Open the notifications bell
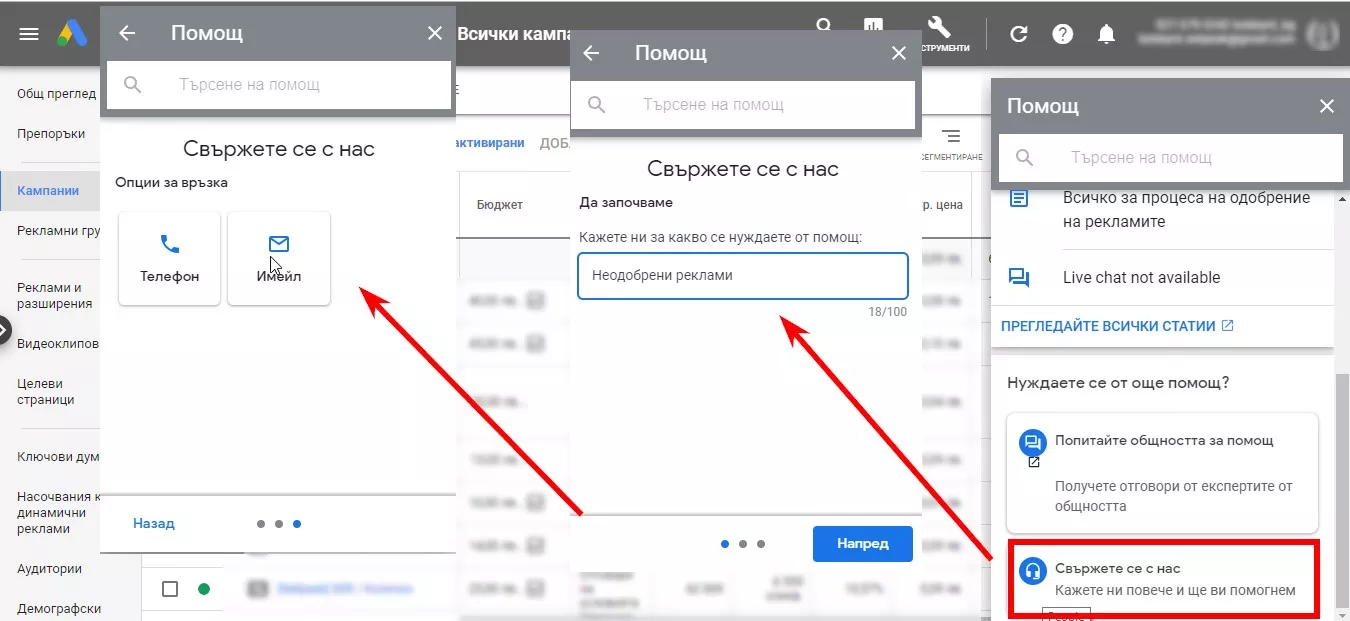 [1106, 34]
